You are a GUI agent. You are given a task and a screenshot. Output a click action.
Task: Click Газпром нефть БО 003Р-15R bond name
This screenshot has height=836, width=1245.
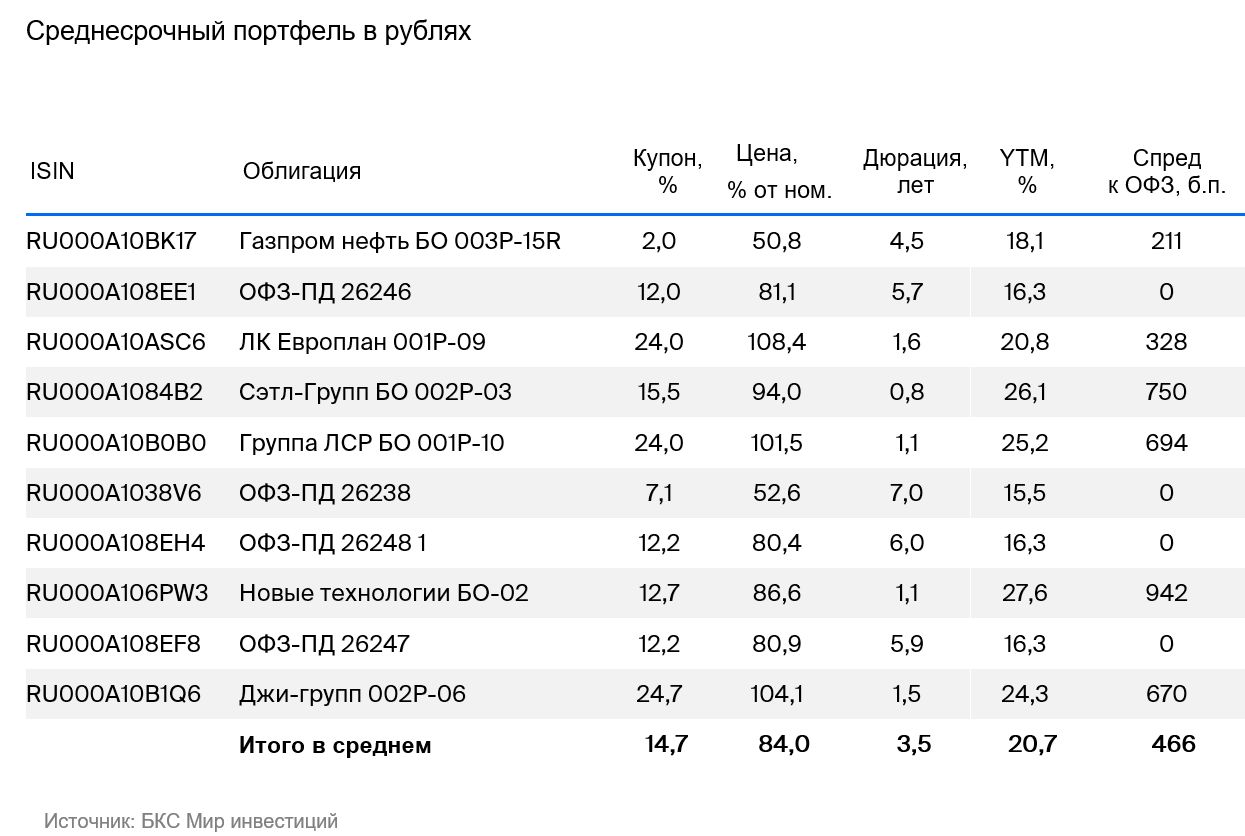pyautogui.click(x=400, y=241)
